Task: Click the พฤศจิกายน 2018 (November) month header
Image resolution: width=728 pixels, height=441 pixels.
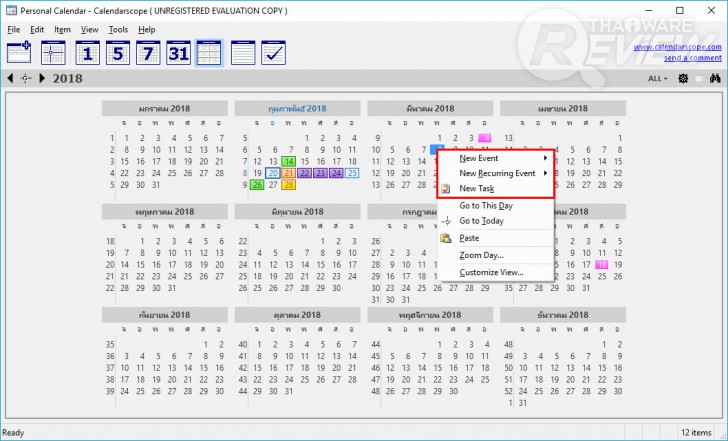Action: point(430,315)
